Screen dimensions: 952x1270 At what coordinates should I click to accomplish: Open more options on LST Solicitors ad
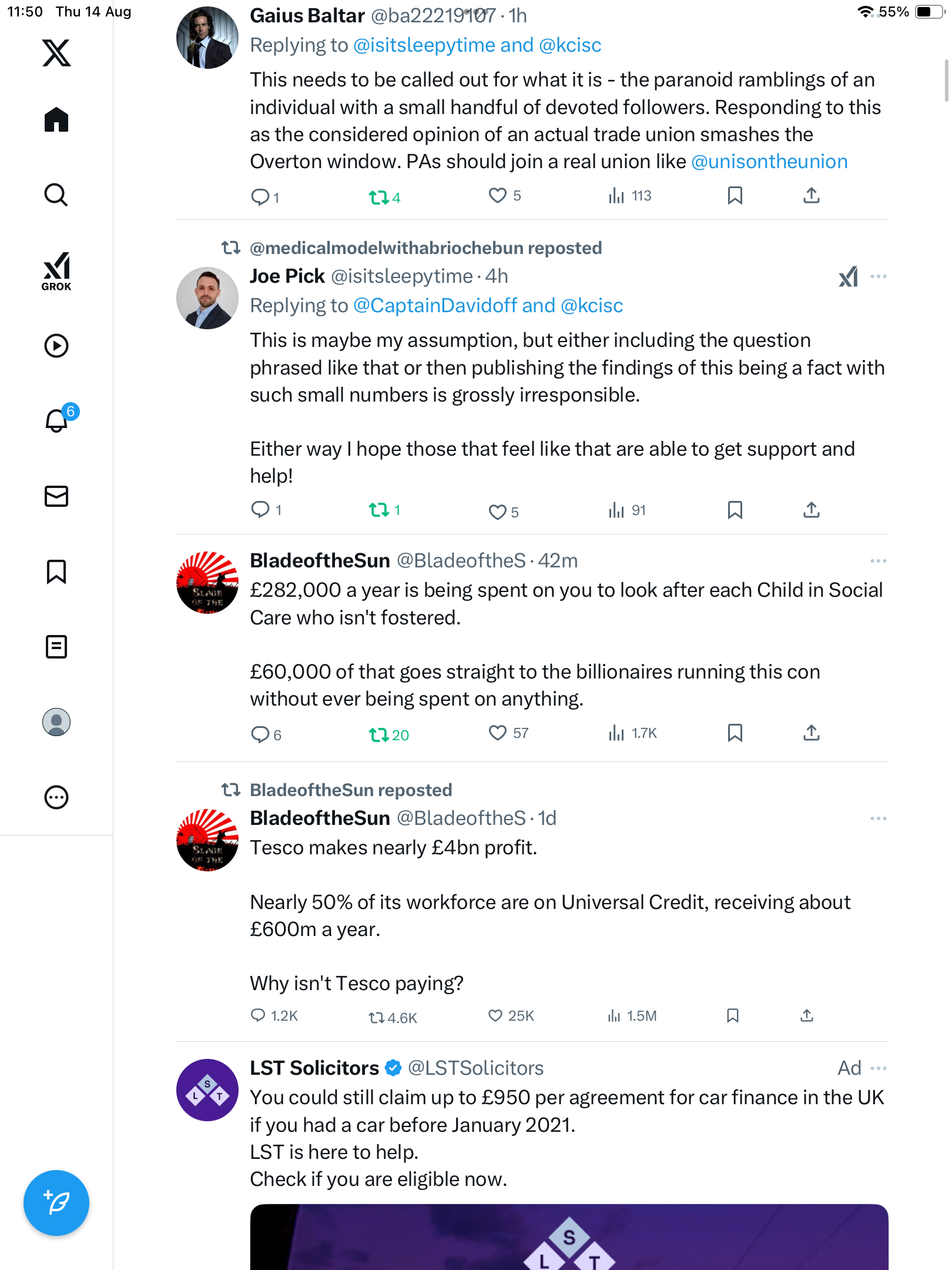879,1068
